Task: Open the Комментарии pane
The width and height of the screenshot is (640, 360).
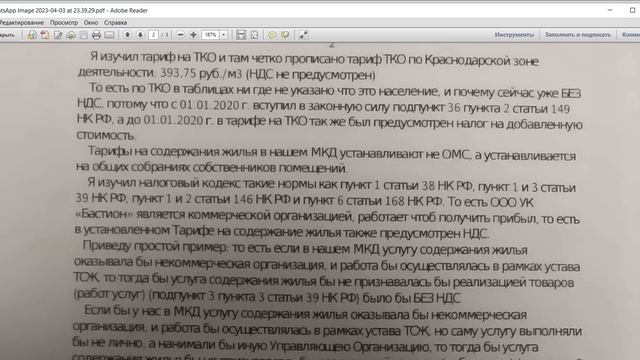Action: (x=631, y=35)
